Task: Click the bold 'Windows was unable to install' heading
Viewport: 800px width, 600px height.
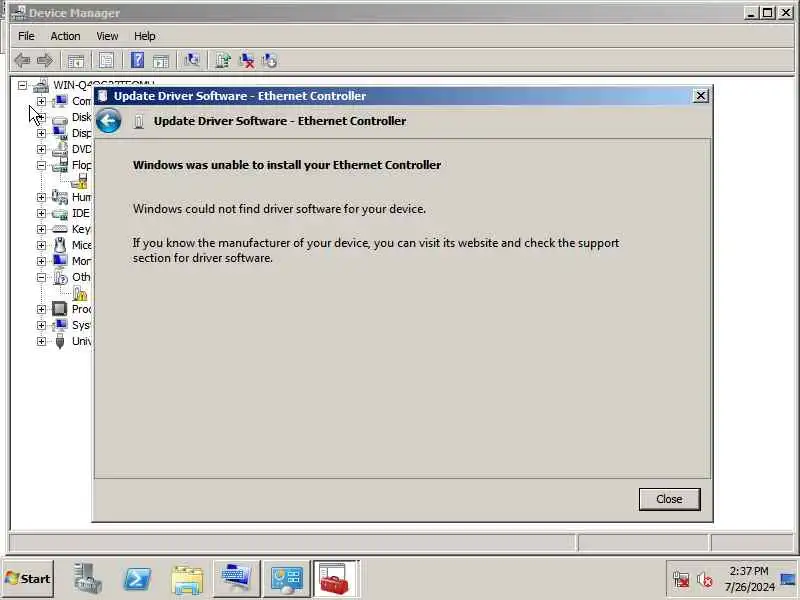Action: pos(287,165)
